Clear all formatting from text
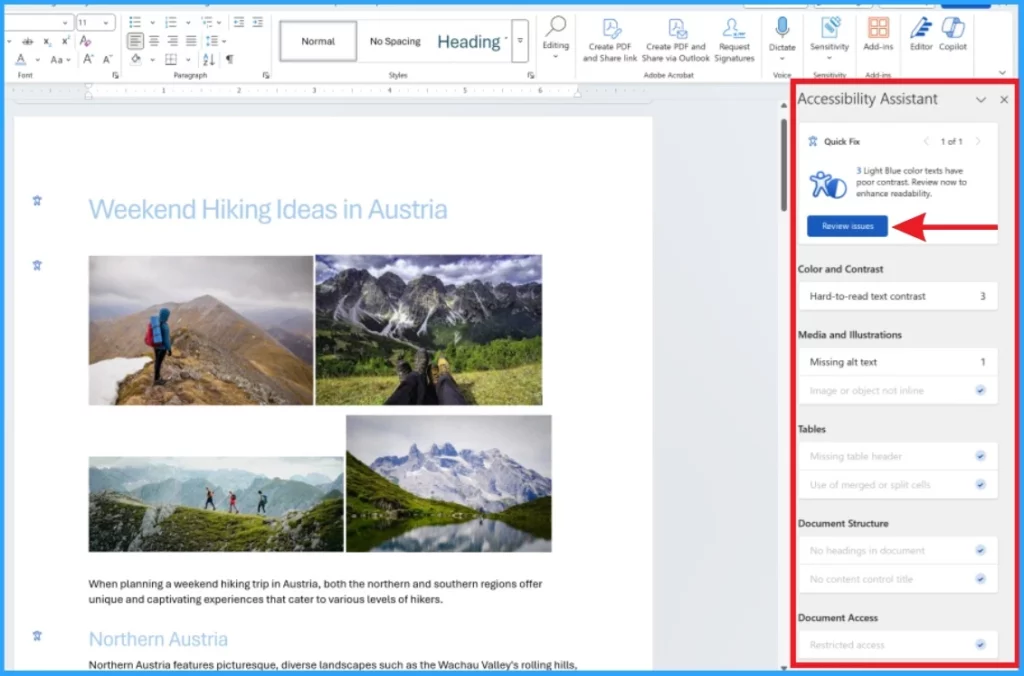 85,41
